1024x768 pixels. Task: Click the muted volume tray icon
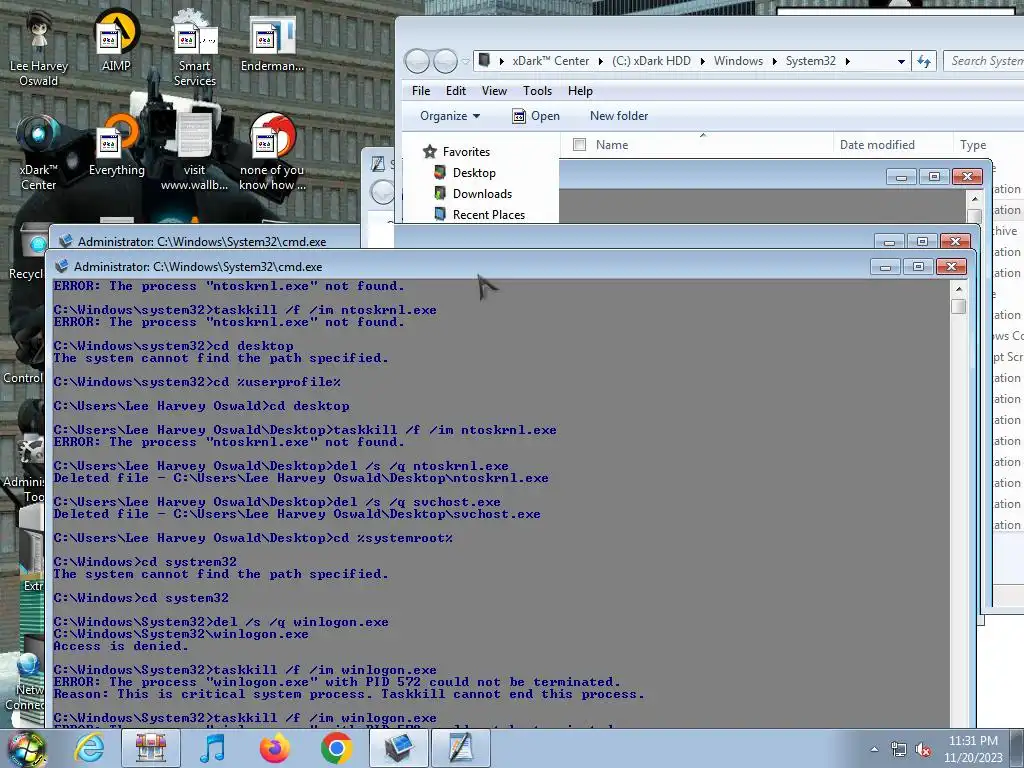(923, 749)
